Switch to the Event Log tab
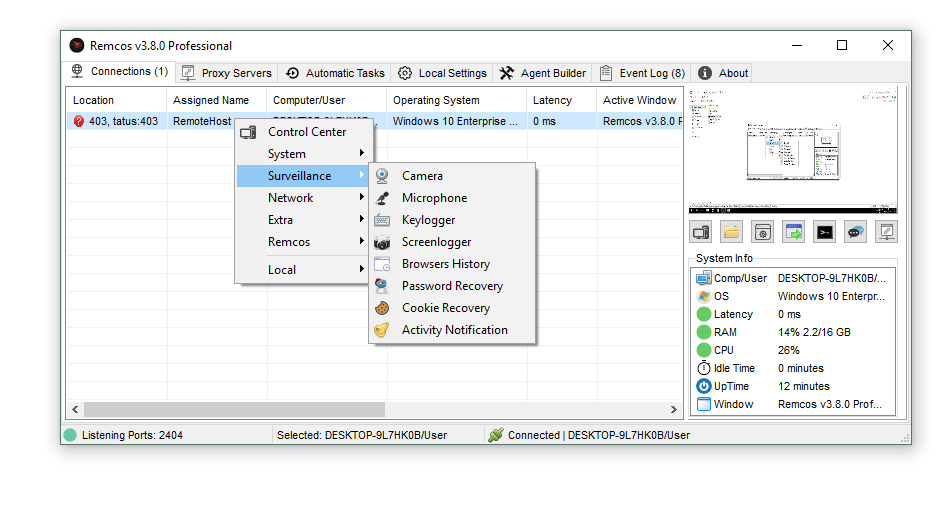This screenshot has height=505, width=946. click(x=642, y=73)
